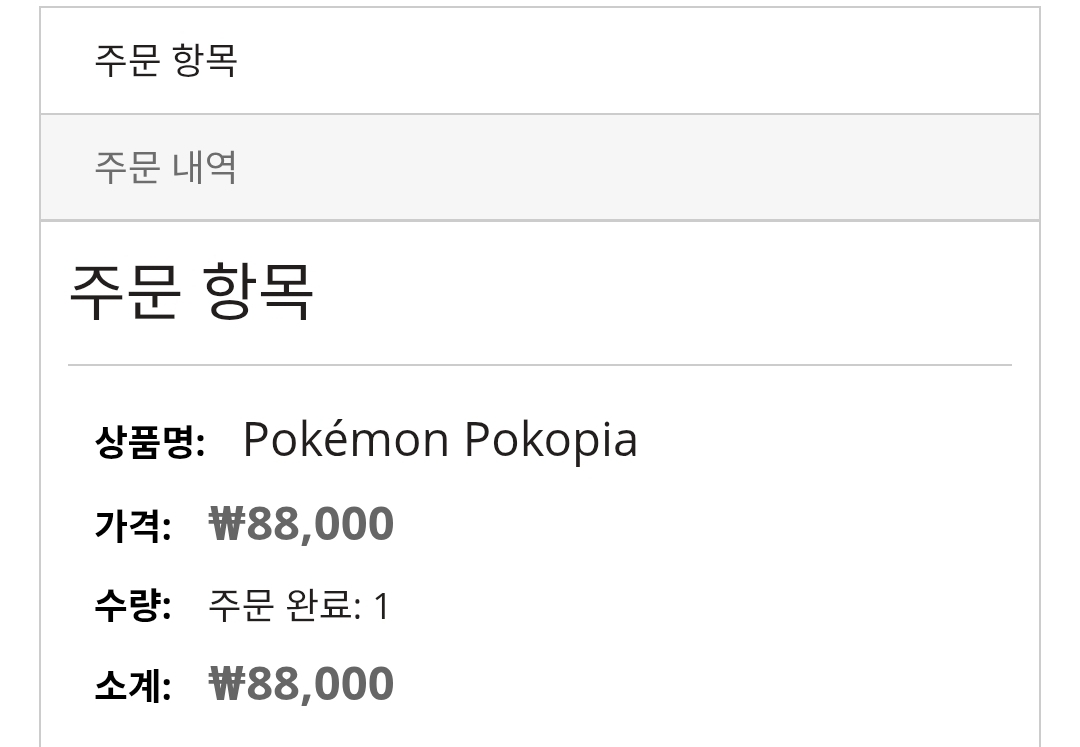The width and height of the screenshot is (1080, 747).
Task: Select the 가격 field label
Action: pos(133,525)
